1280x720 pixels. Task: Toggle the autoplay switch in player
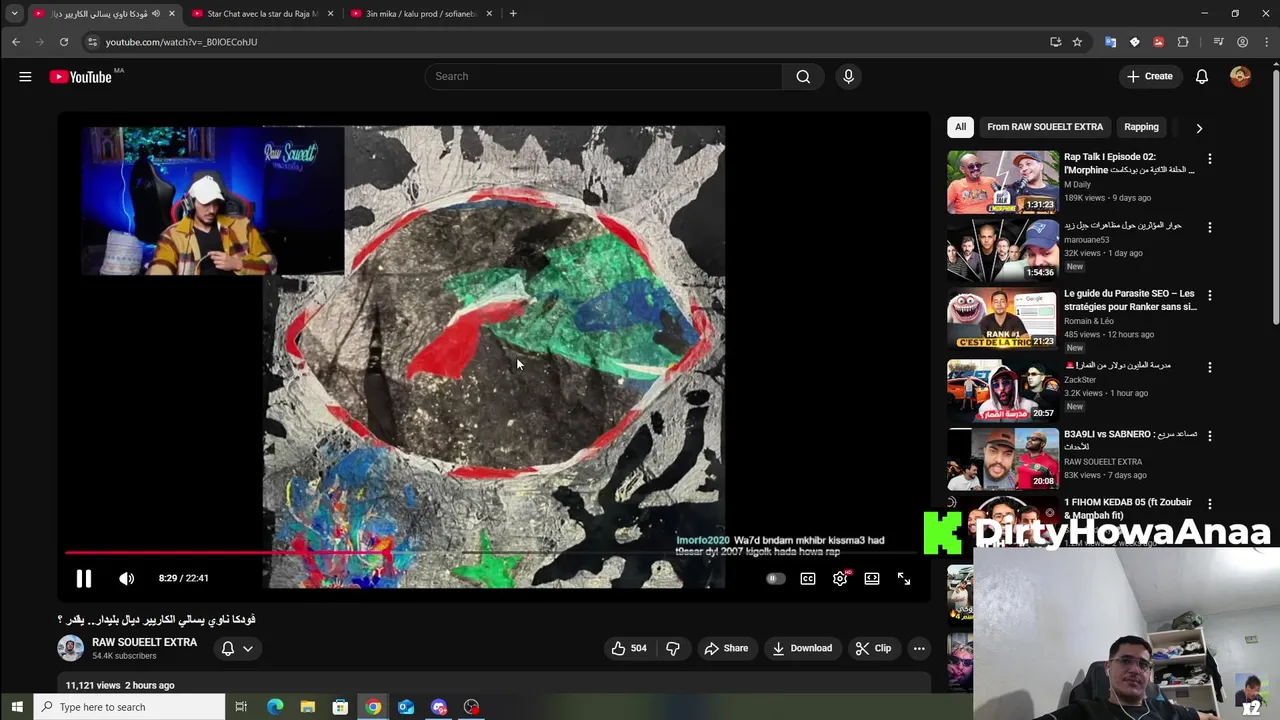click(775, 578)
